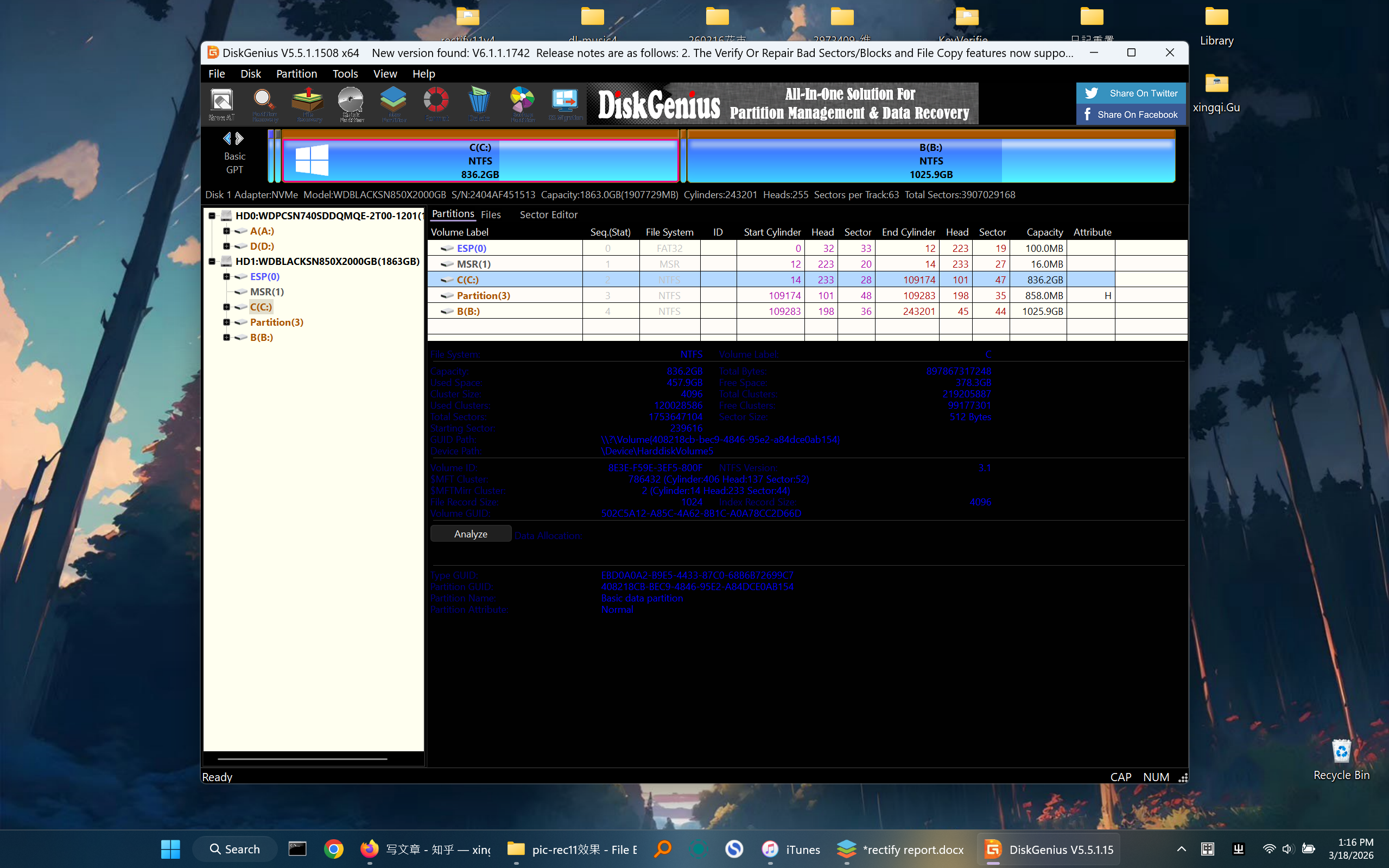The height and width of the screenshot is (868, 1389).
Task: Open the Disk menu
Action: [x=250, y=73]
